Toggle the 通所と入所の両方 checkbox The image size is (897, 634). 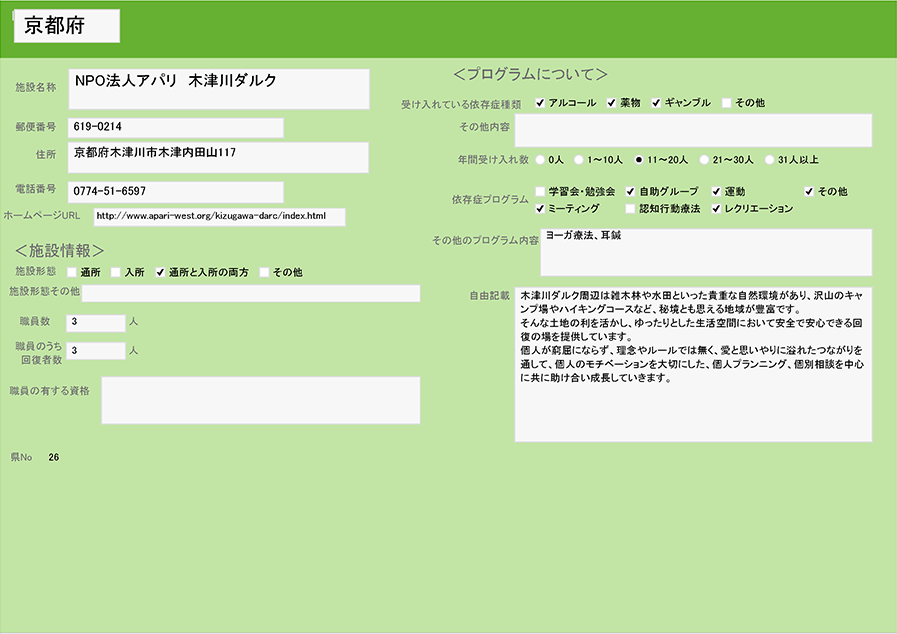160,272
